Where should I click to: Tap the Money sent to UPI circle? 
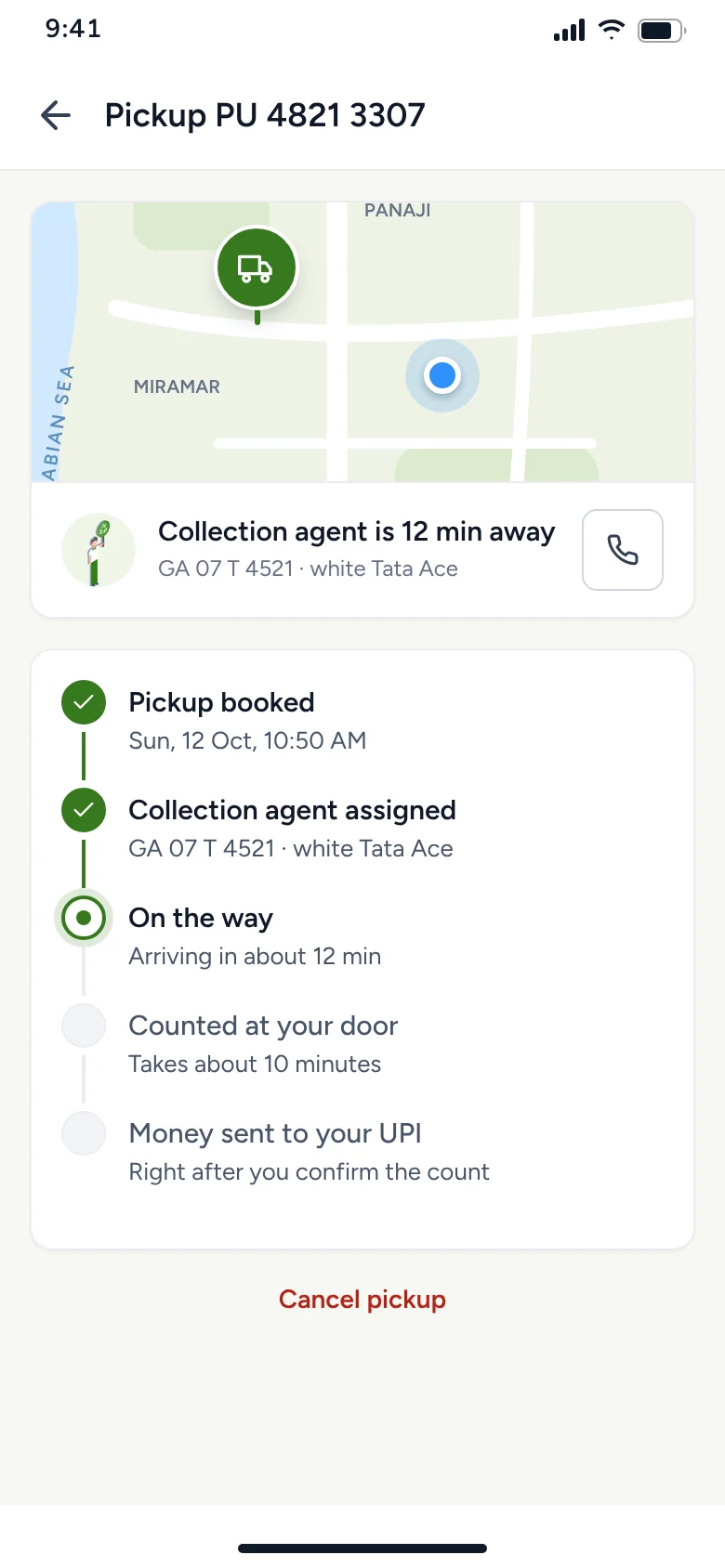(x=84, y=1133)
